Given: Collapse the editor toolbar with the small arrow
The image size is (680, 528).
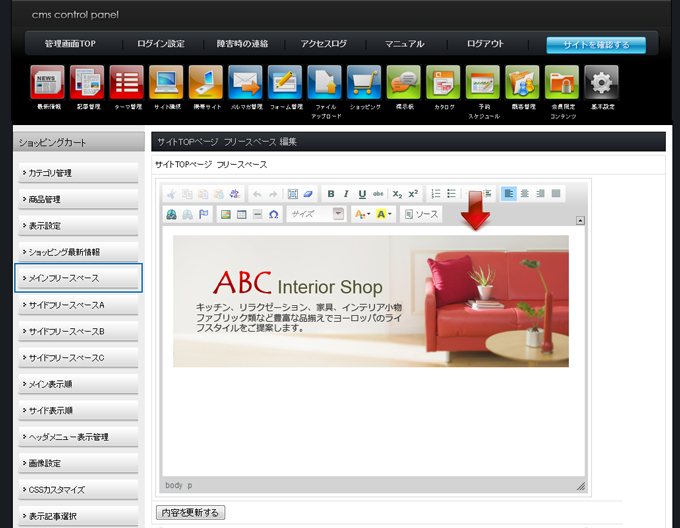Looking at the screenshot, I should [x=581, y=221].
